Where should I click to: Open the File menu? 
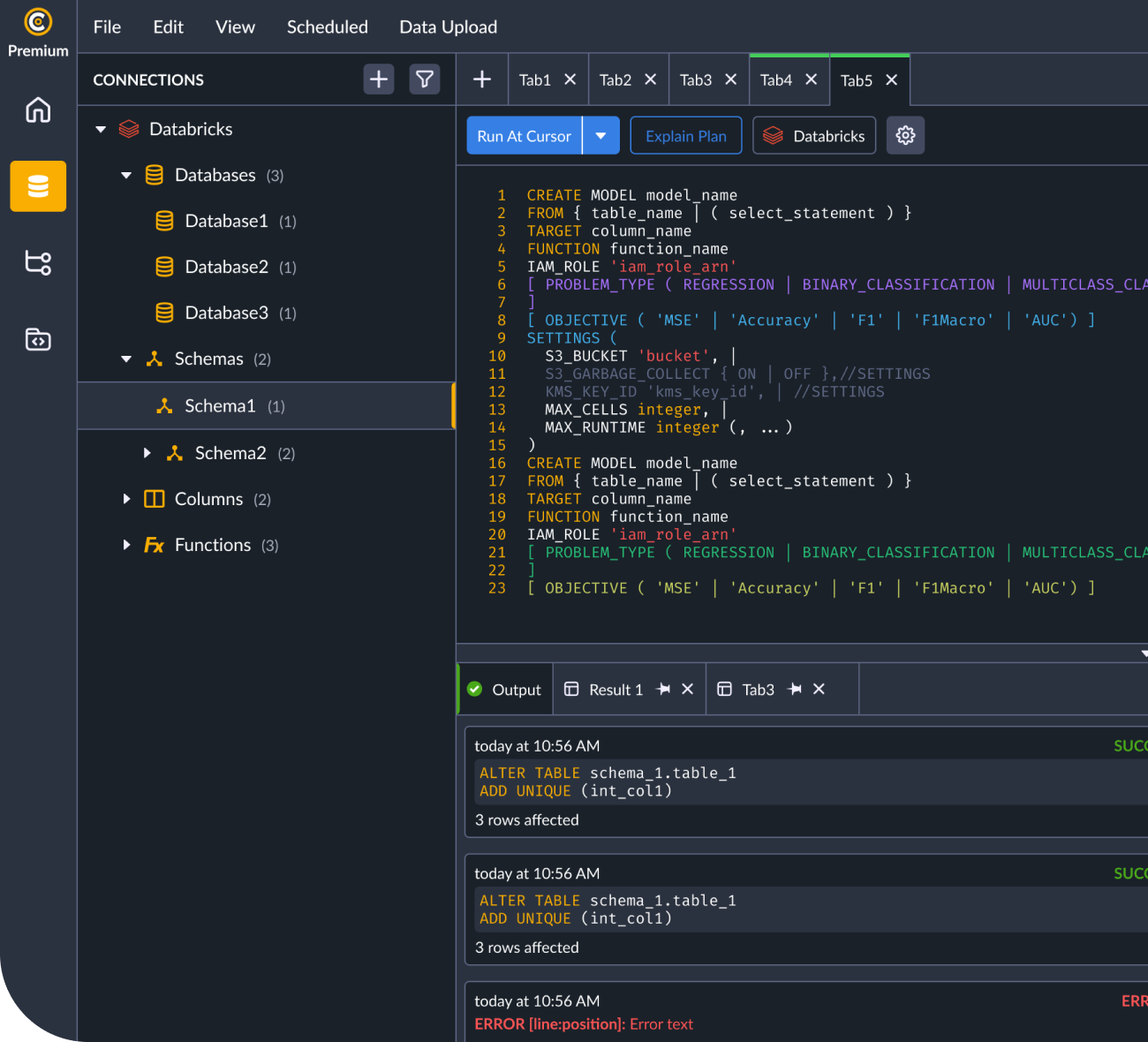(107, 26)
